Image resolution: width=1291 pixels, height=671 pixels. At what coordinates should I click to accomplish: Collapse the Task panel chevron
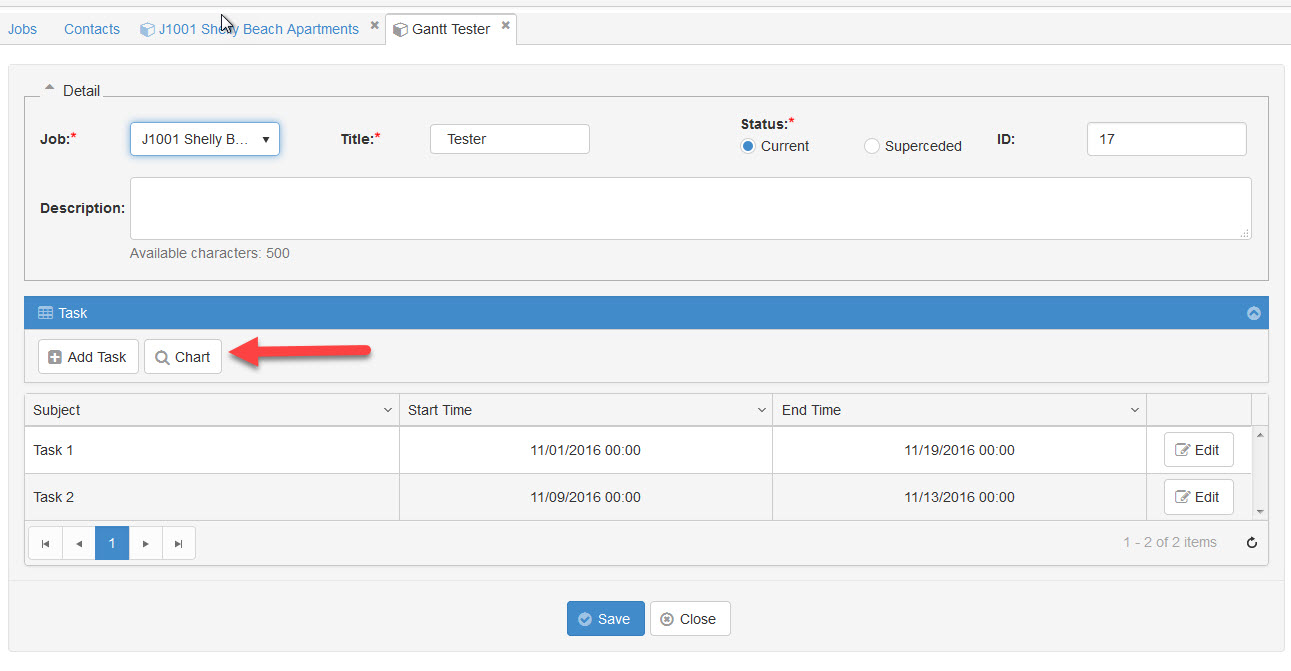1254,313
